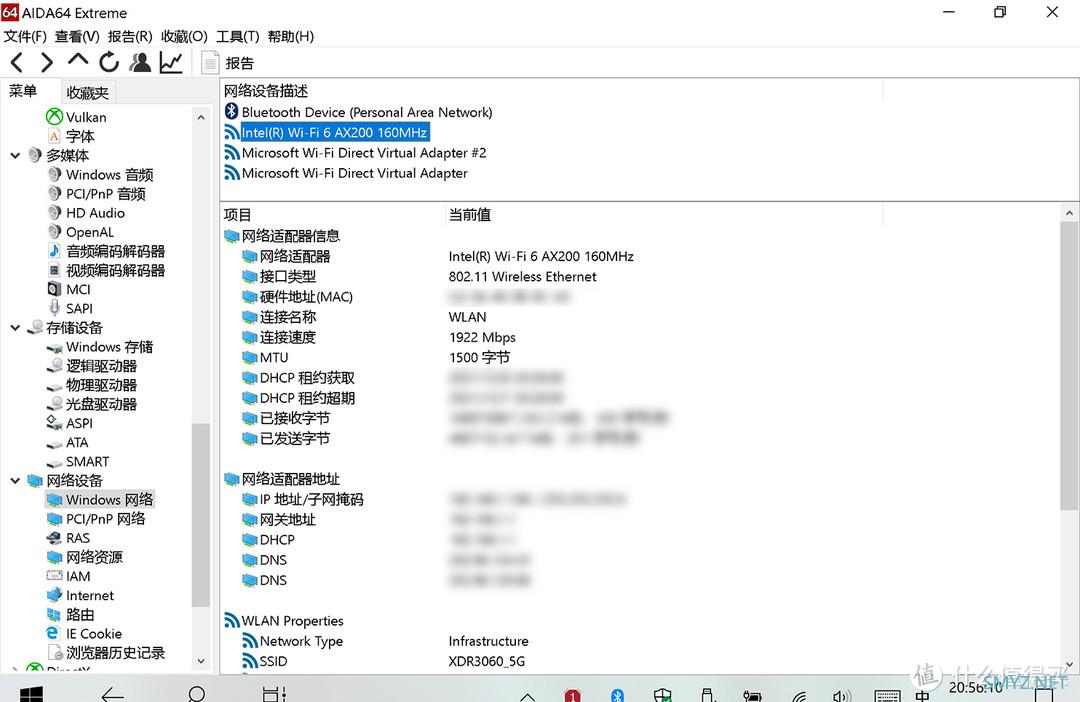This screenshot has height=702, width=1080.
Task: Collapse the 网络设备 tree node
Action: click(15, 481)
